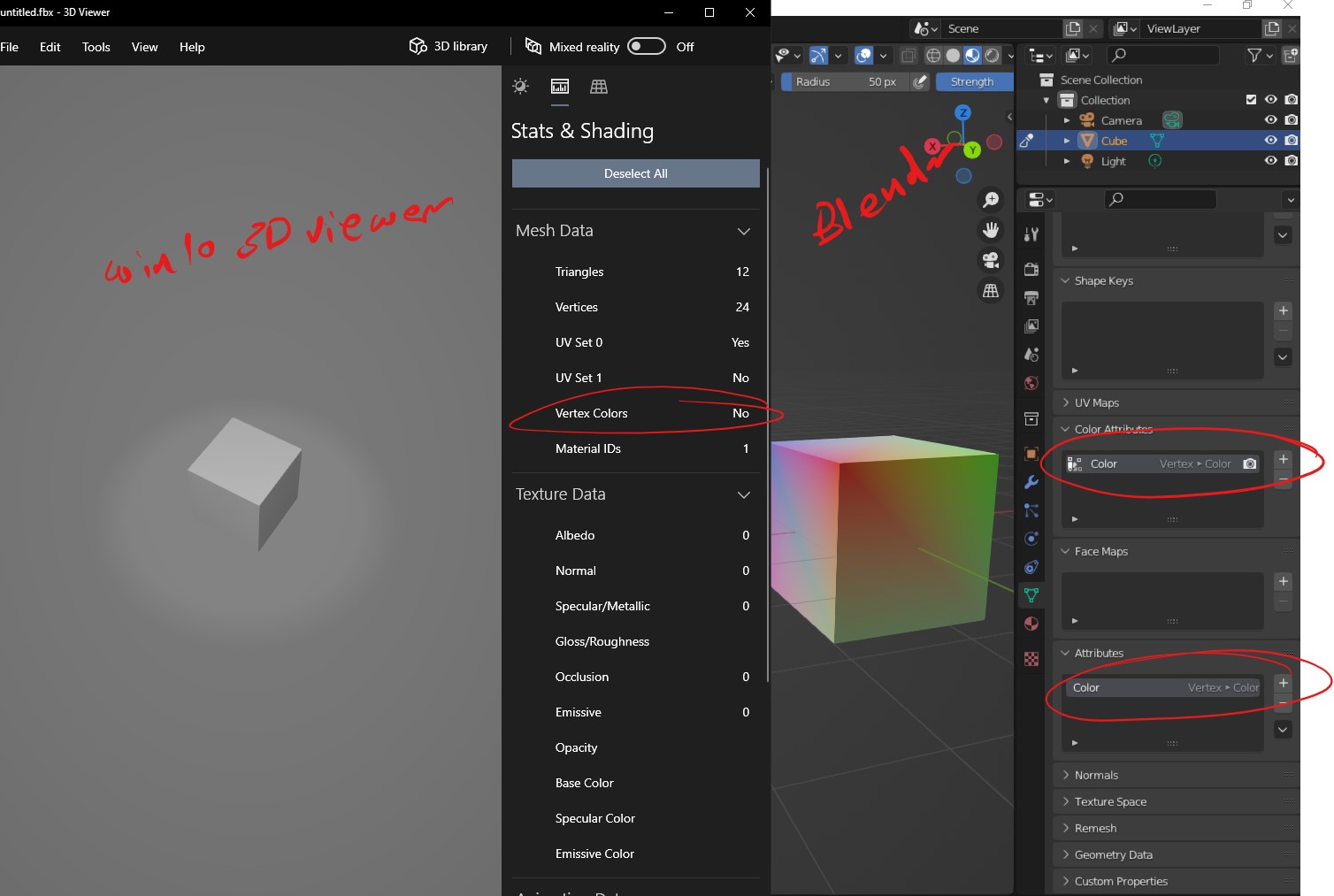The image size is (1334, 896).
Task: Switch orthographic/perspective grid icon in Blender
Action: tap(991, 290)
